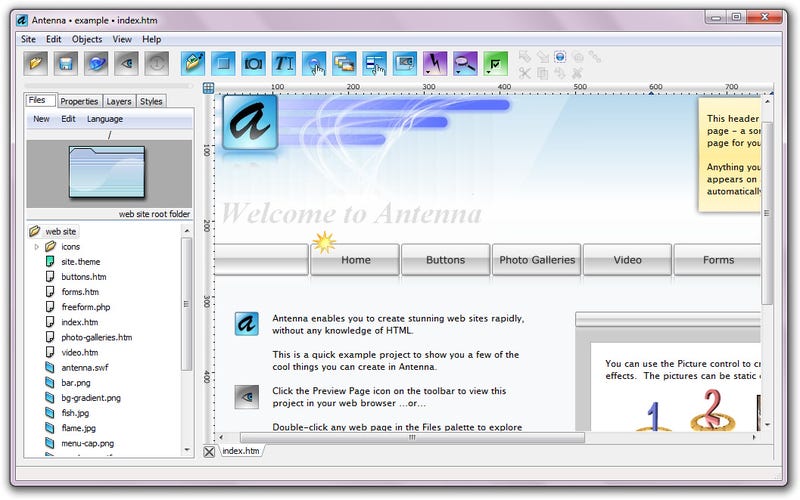Open the Edit menu in menu bar
Image resolution: width=800 pixels, height=500 pixels.
(x=54, y=39)
